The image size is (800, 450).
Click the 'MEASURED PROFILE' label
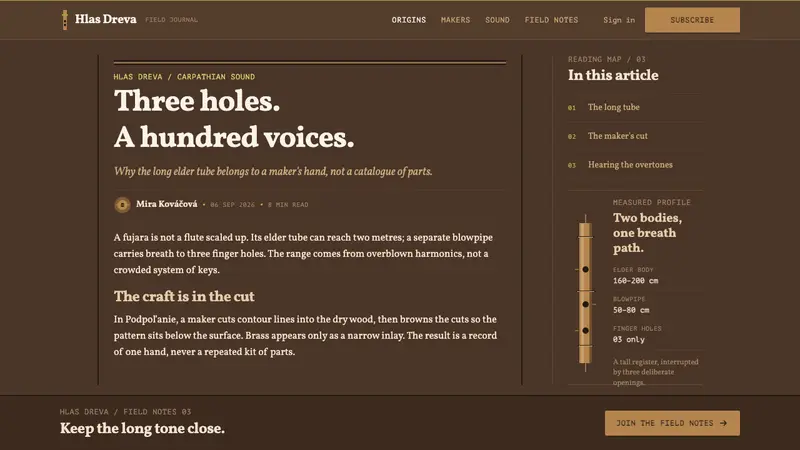[652, 203]
